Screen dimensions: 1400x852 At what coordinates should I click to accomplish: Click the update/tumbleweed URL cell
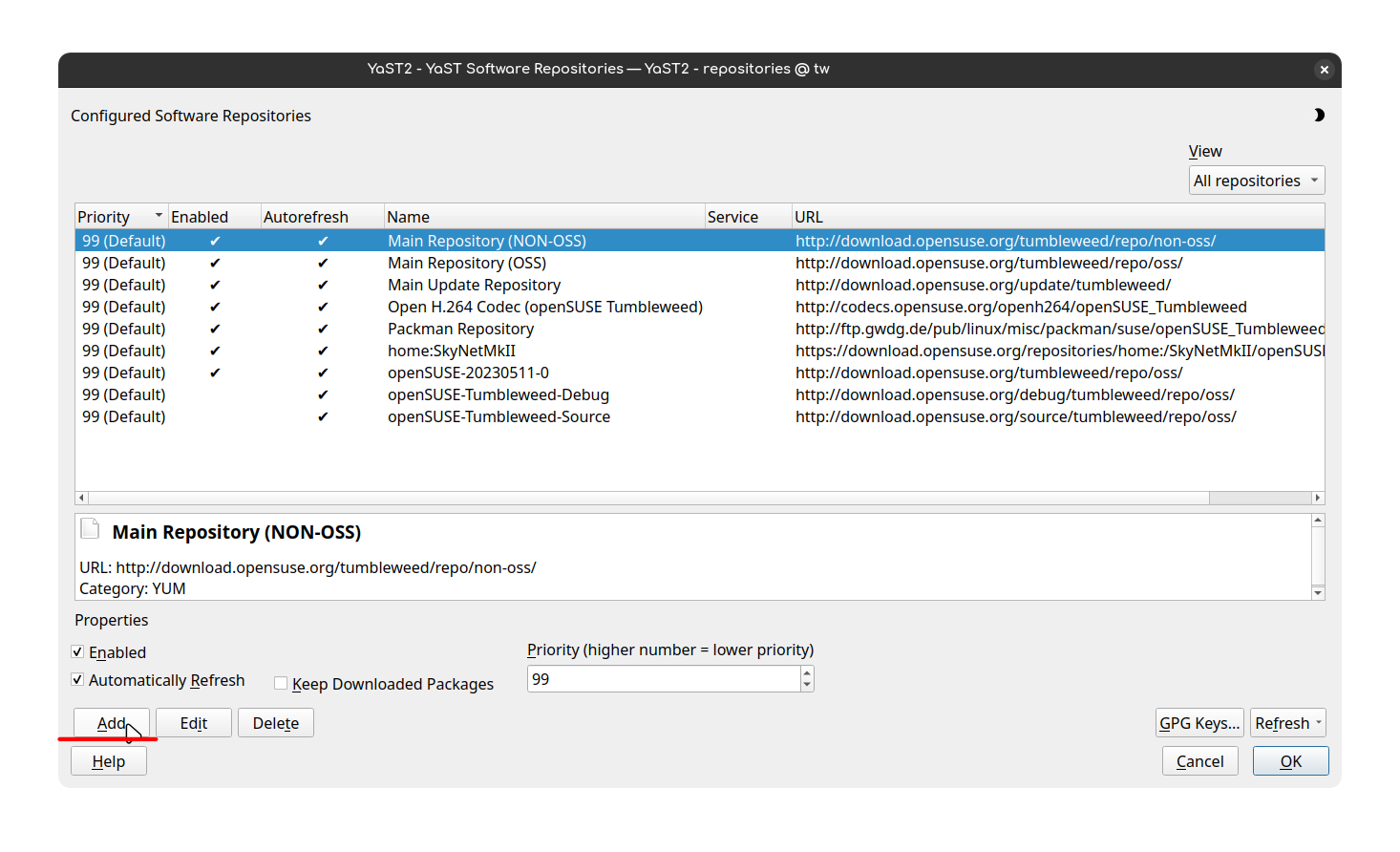(x=983, y=285)
